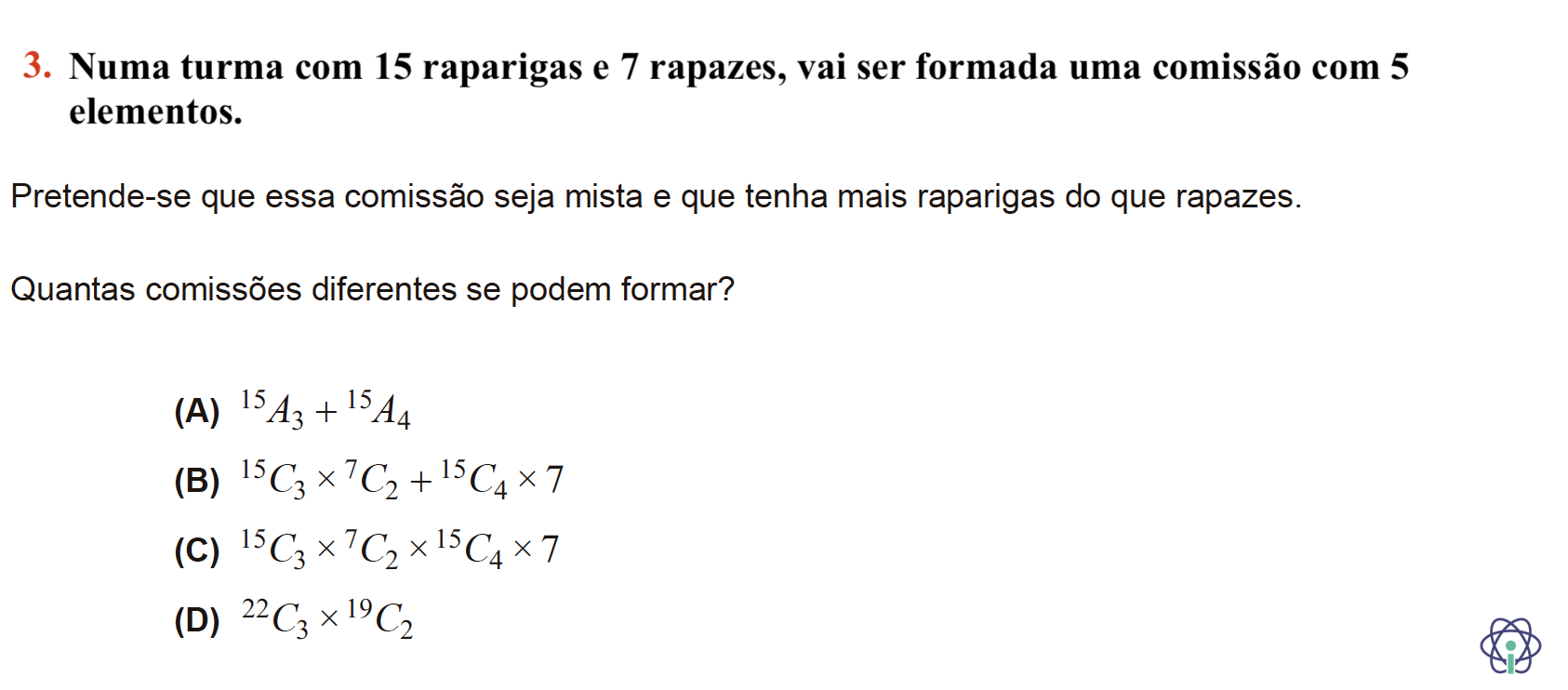The height and width of the screenshot is (690, 1568).
Task: Click the bold word "elementos."
Action: click(155, 112)
